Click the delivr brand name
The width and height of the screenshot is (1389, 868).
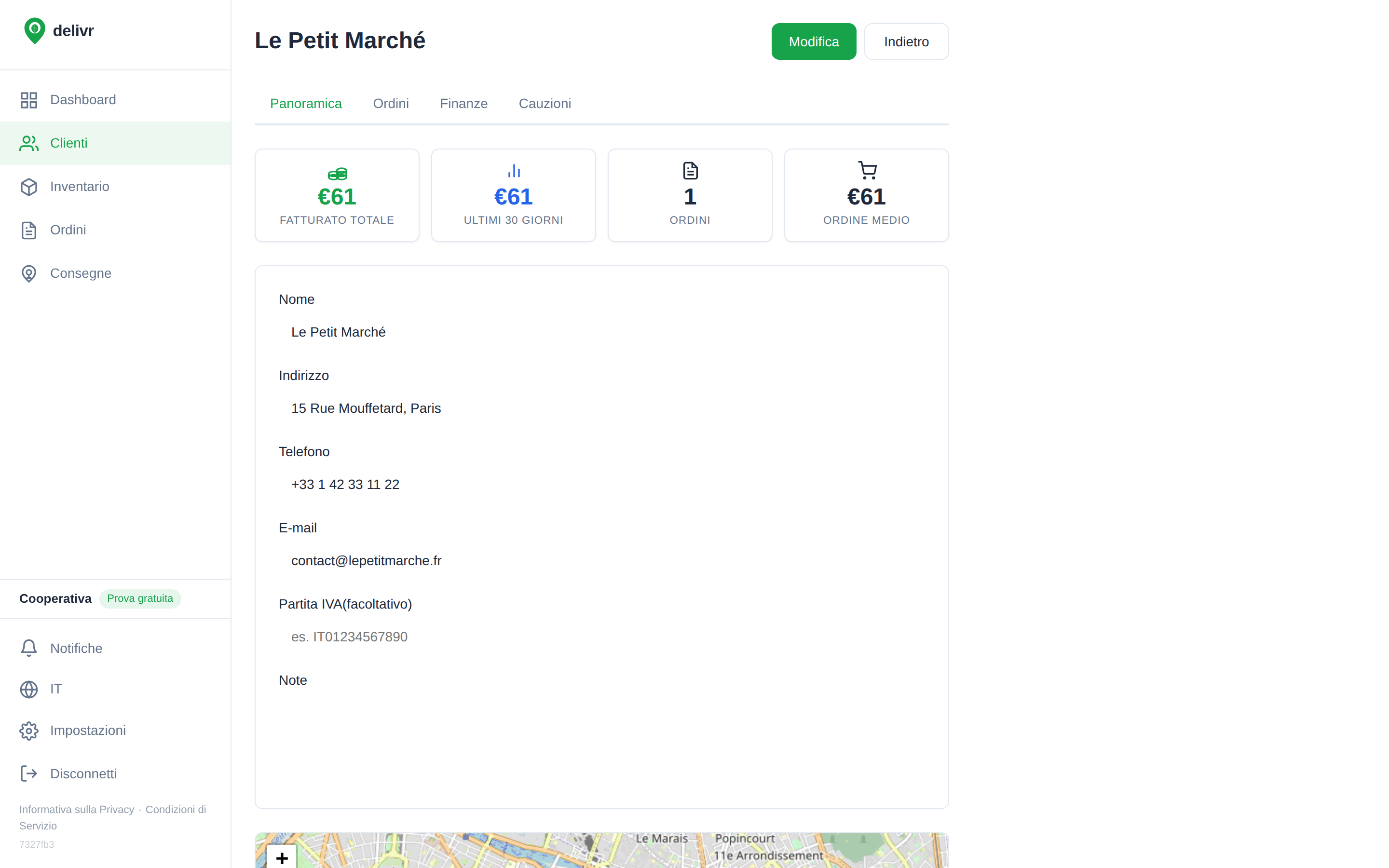click(x=73, y=30)
